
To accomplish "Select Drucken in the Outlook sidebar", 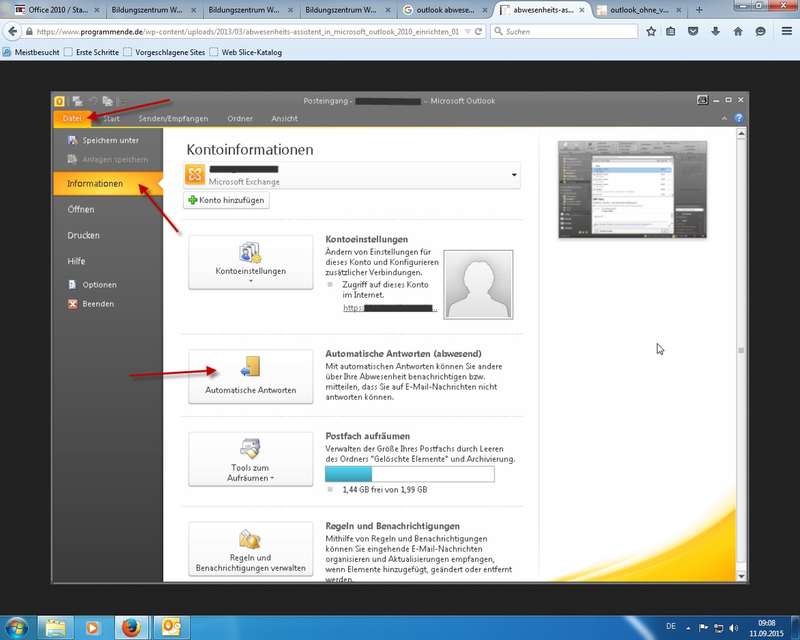I will 83,235.
